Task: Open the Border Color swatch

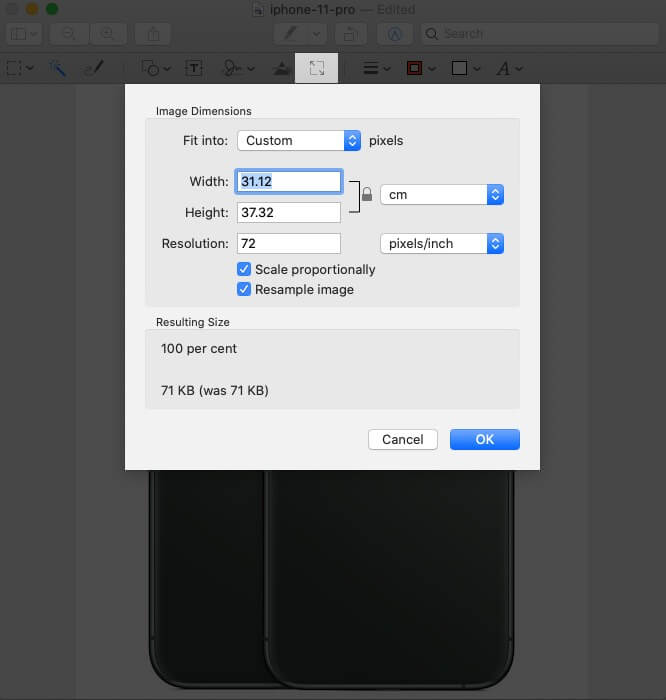Action: (x=421, y=68)
